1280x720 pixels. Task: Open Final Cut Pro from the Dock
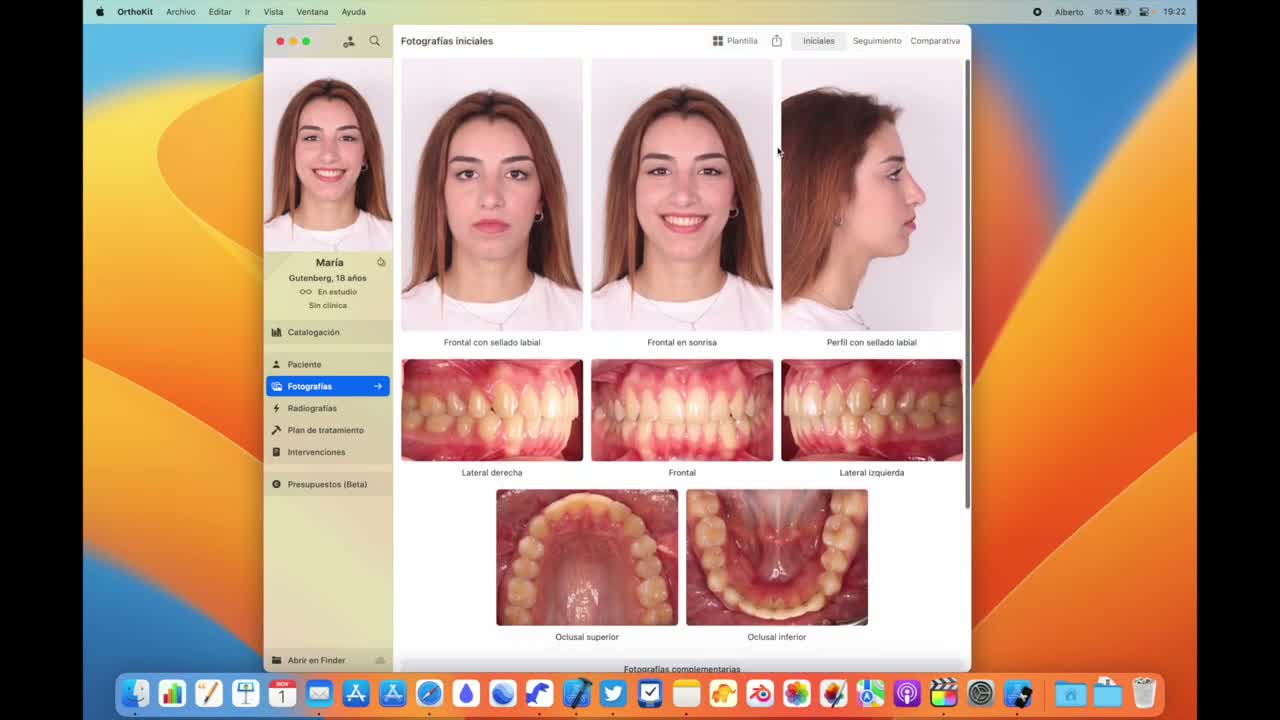[x=944, y=693]
